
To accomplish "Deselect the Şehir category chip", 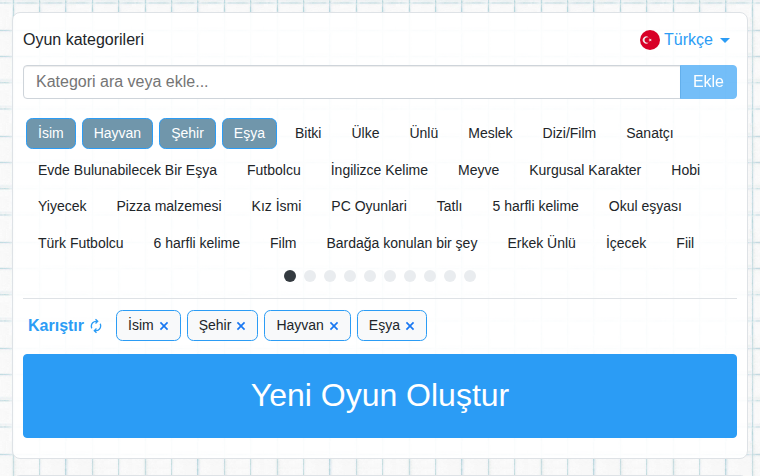I will click(188, 133).
